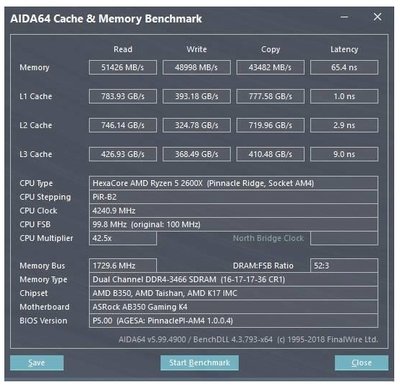Select L1 Cache Read 783.93 GB/s
This screenshot has width=400, height=390.
[x=123, y=96]
